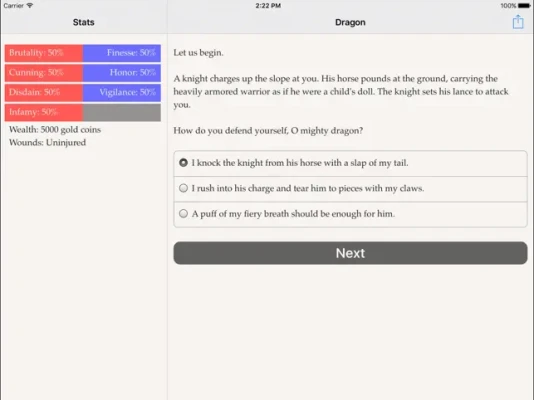Click the Wealth 5000 gold coins text

pos(55,130)
